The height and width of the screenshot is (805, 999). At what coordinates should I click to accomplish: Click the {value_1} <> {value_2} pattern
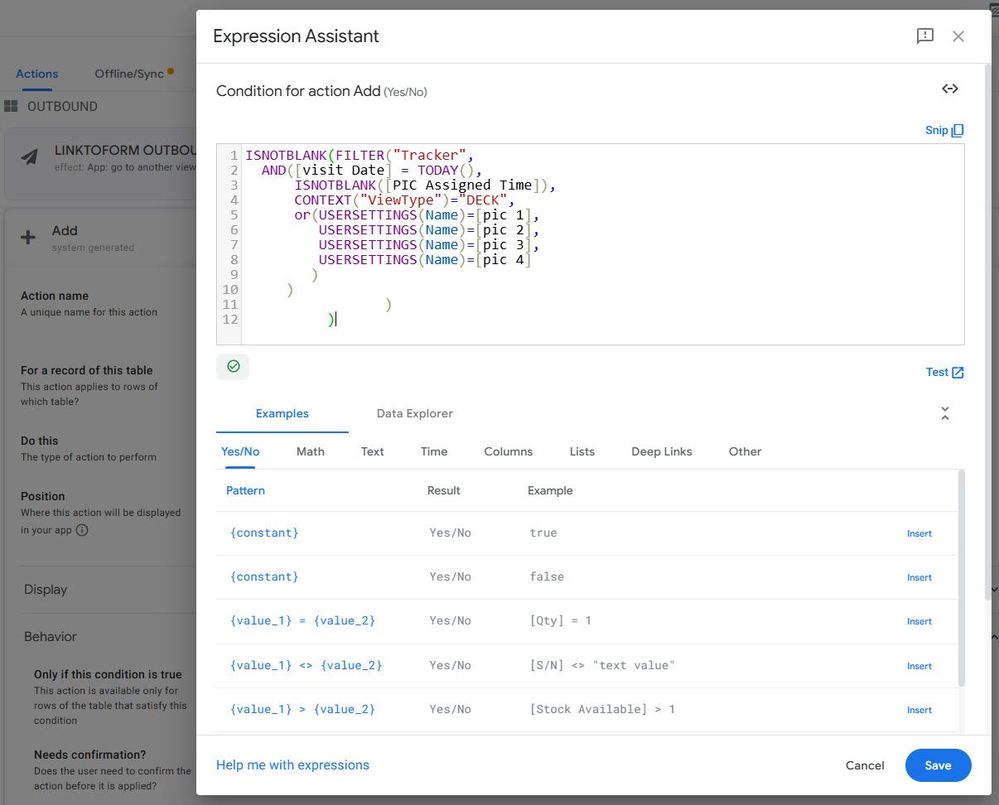306,666
